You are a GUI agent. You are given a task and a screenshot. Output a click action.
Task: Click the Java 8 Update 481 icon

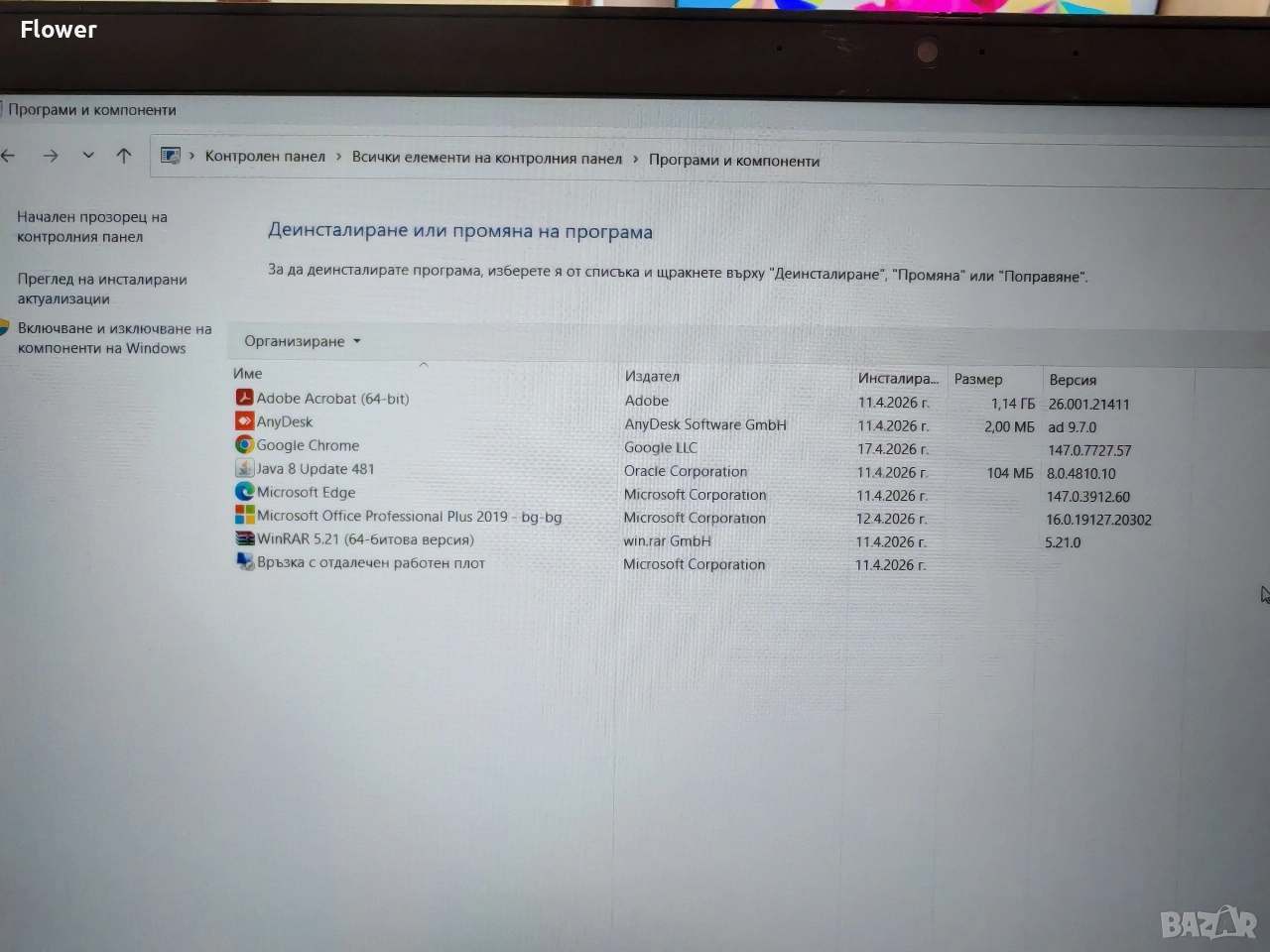point(244,468)
